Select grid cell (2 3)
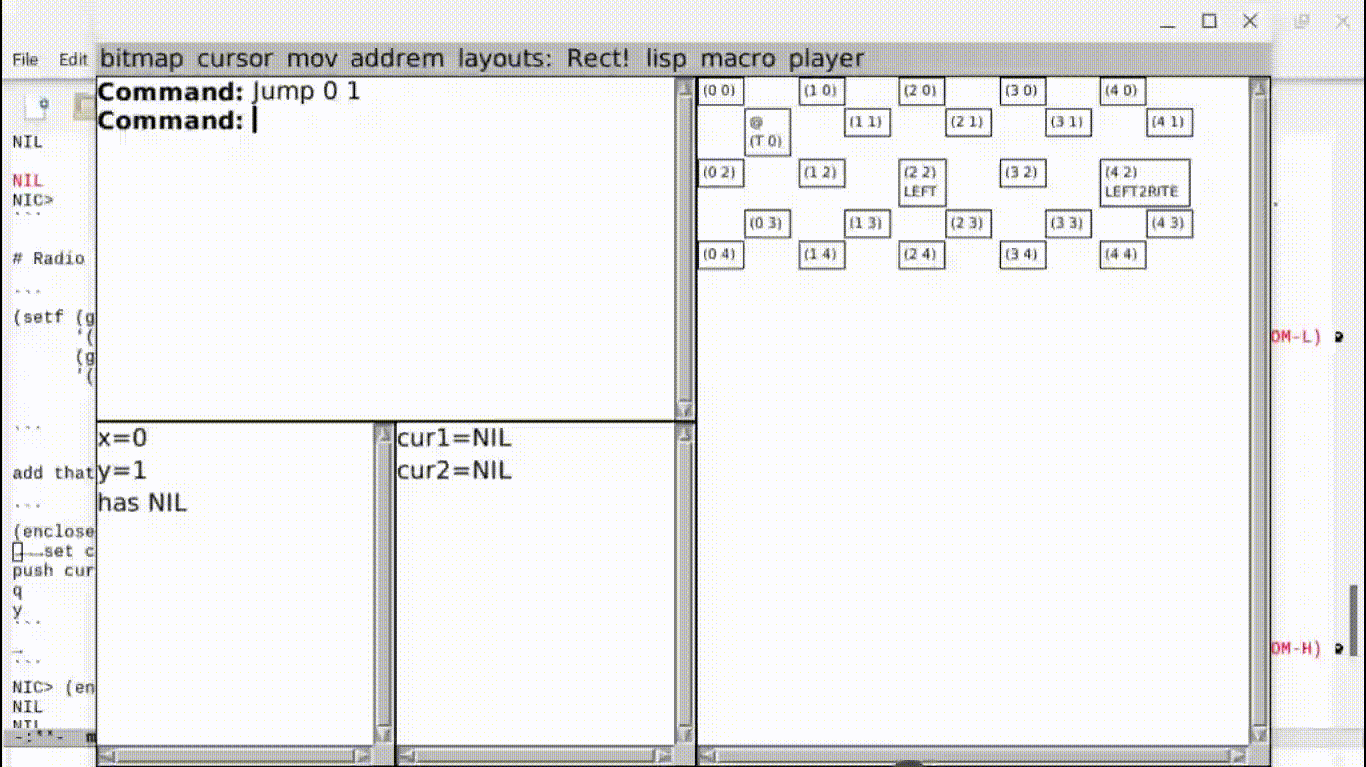1366x767 pixels. click(968, 224)
